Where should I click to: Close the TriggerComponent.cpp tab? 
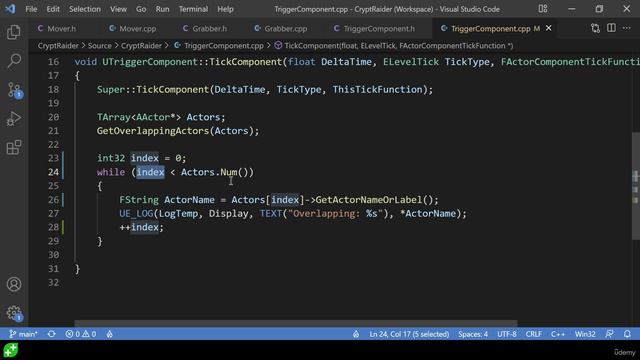coord(549,28)
